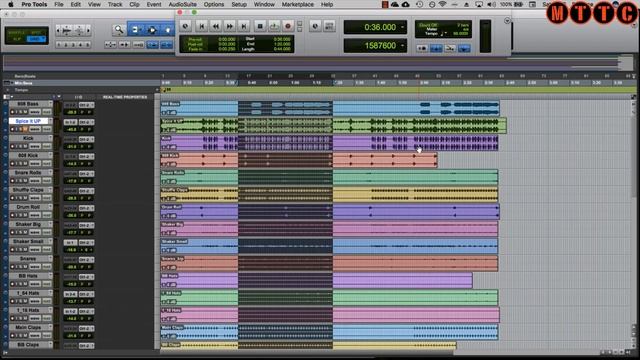Click the Fast Forward transport button

click(x=230, y=26)
